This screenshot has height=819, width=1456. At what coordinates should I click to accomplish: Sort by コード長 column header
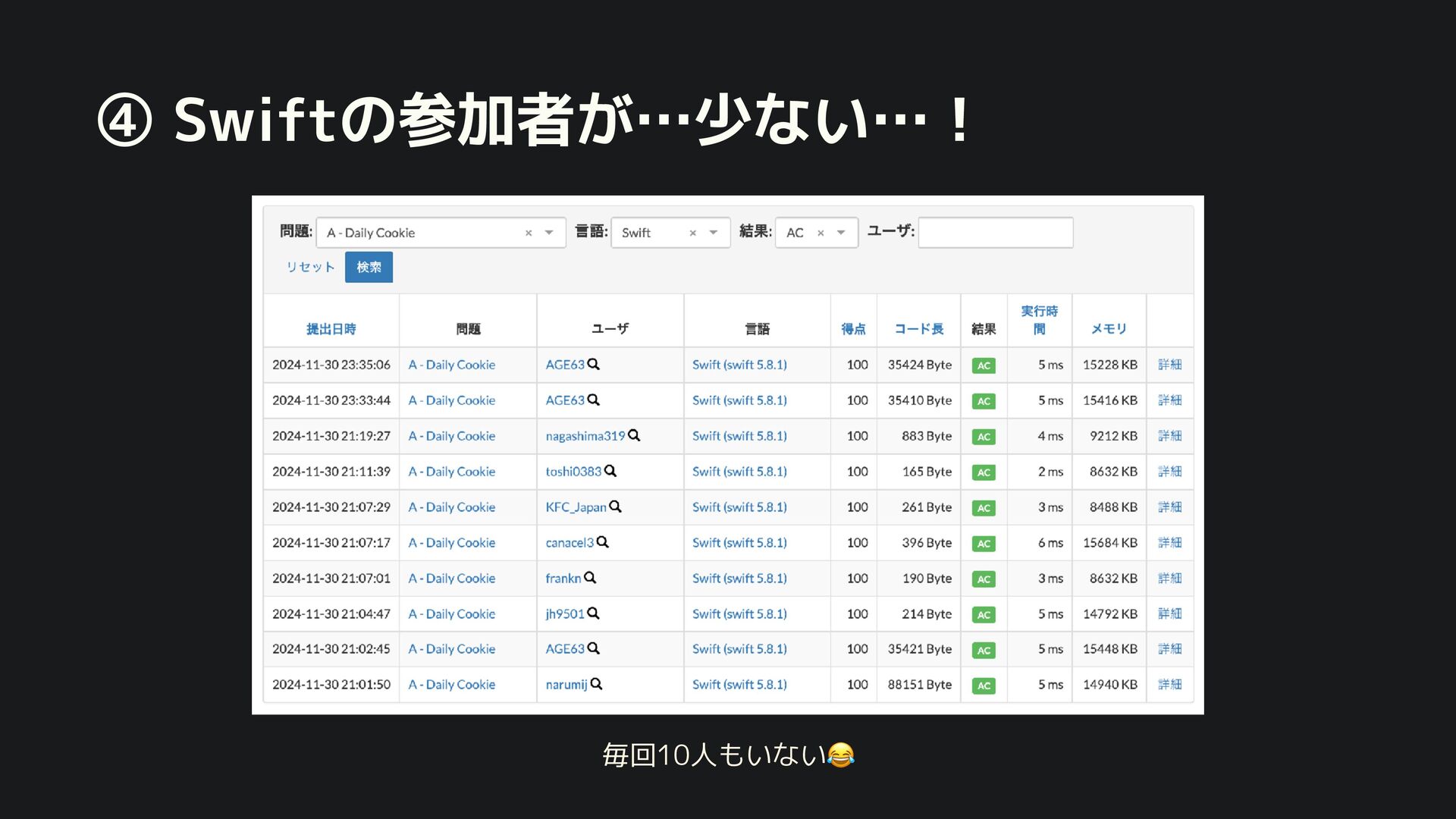[918, 329]
